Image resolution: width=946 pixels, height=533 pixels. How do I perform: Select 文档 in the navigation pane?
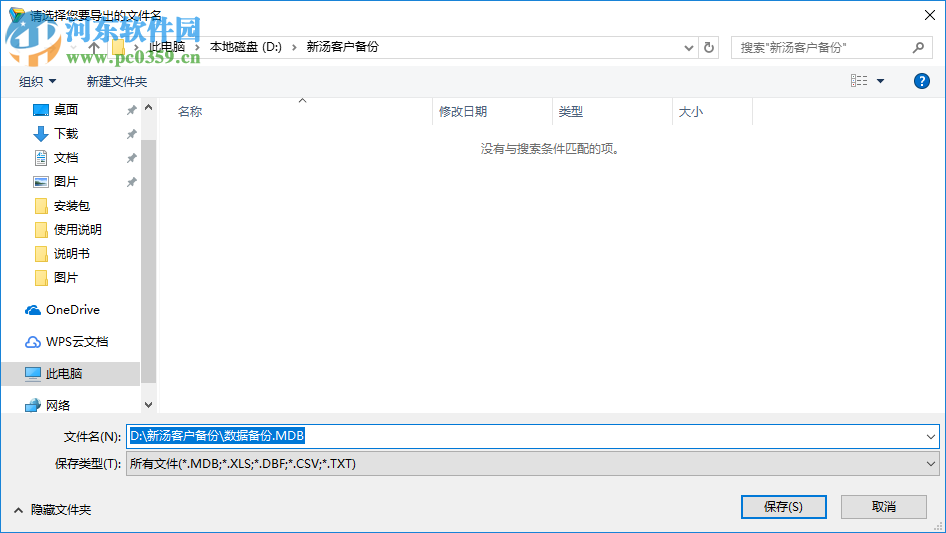tap(66, 158)
